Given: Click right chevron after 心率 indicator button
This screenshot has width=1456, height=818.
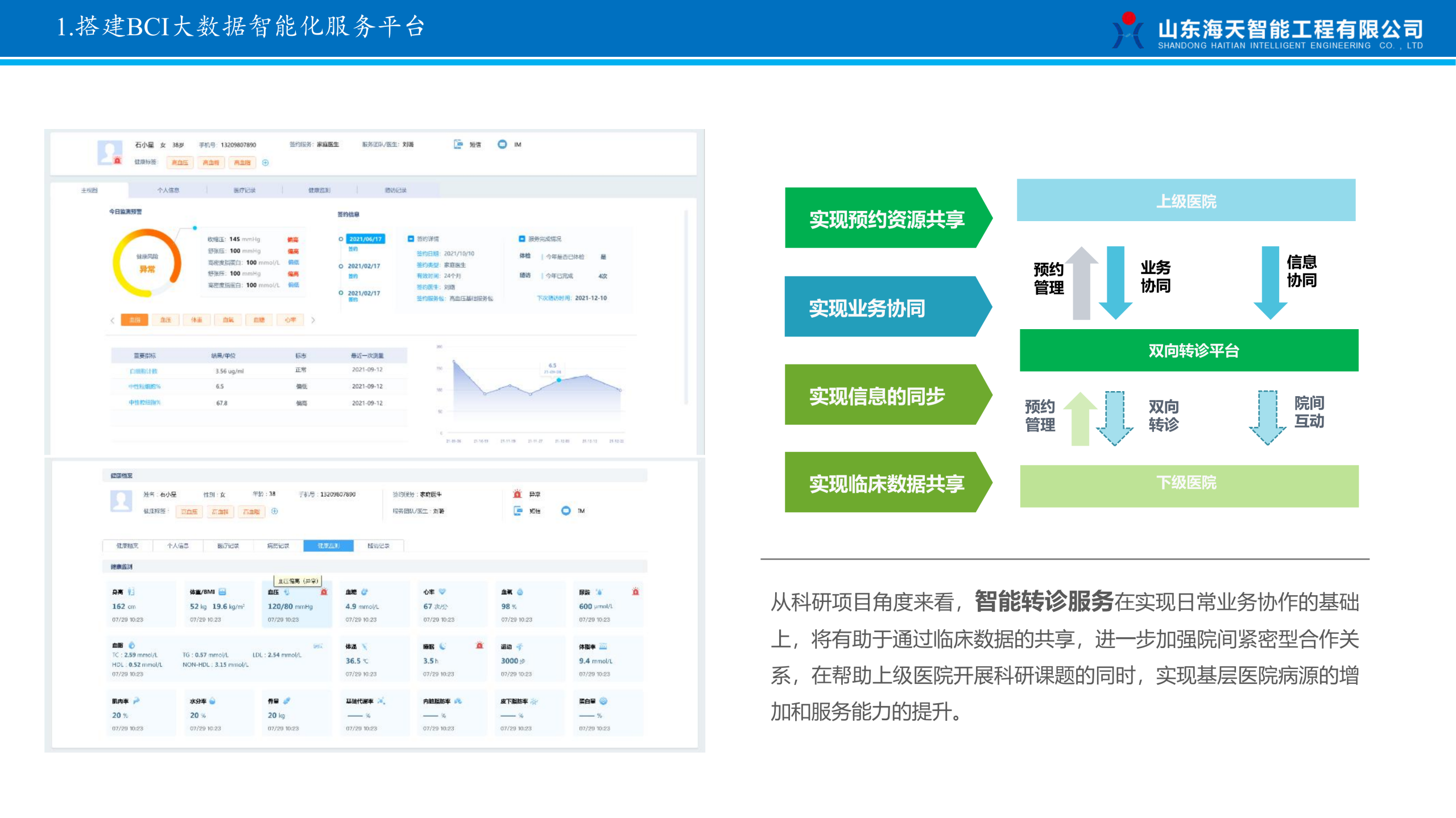Looking at the screenshot, I should 313,320.
